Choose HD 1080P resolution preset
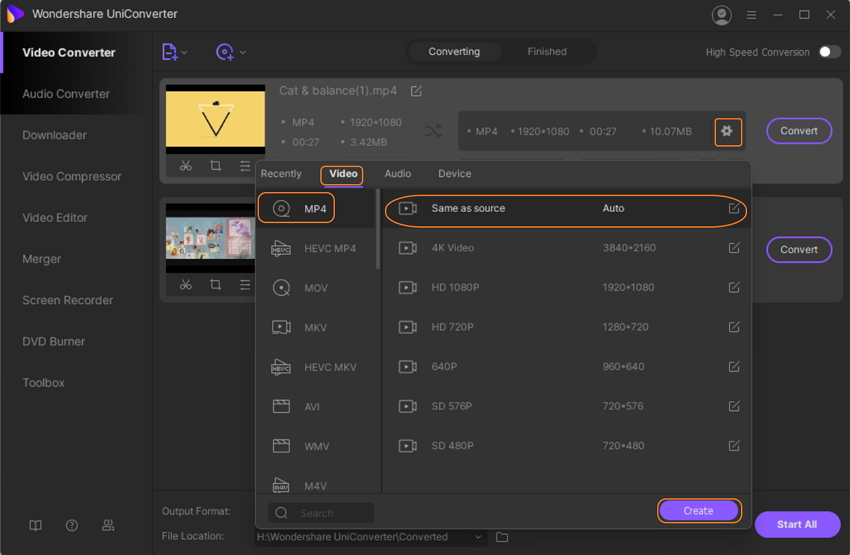Image resolution: width=850 pixels, height=555 pixels. pyautogui.click(x=565, y=287)
